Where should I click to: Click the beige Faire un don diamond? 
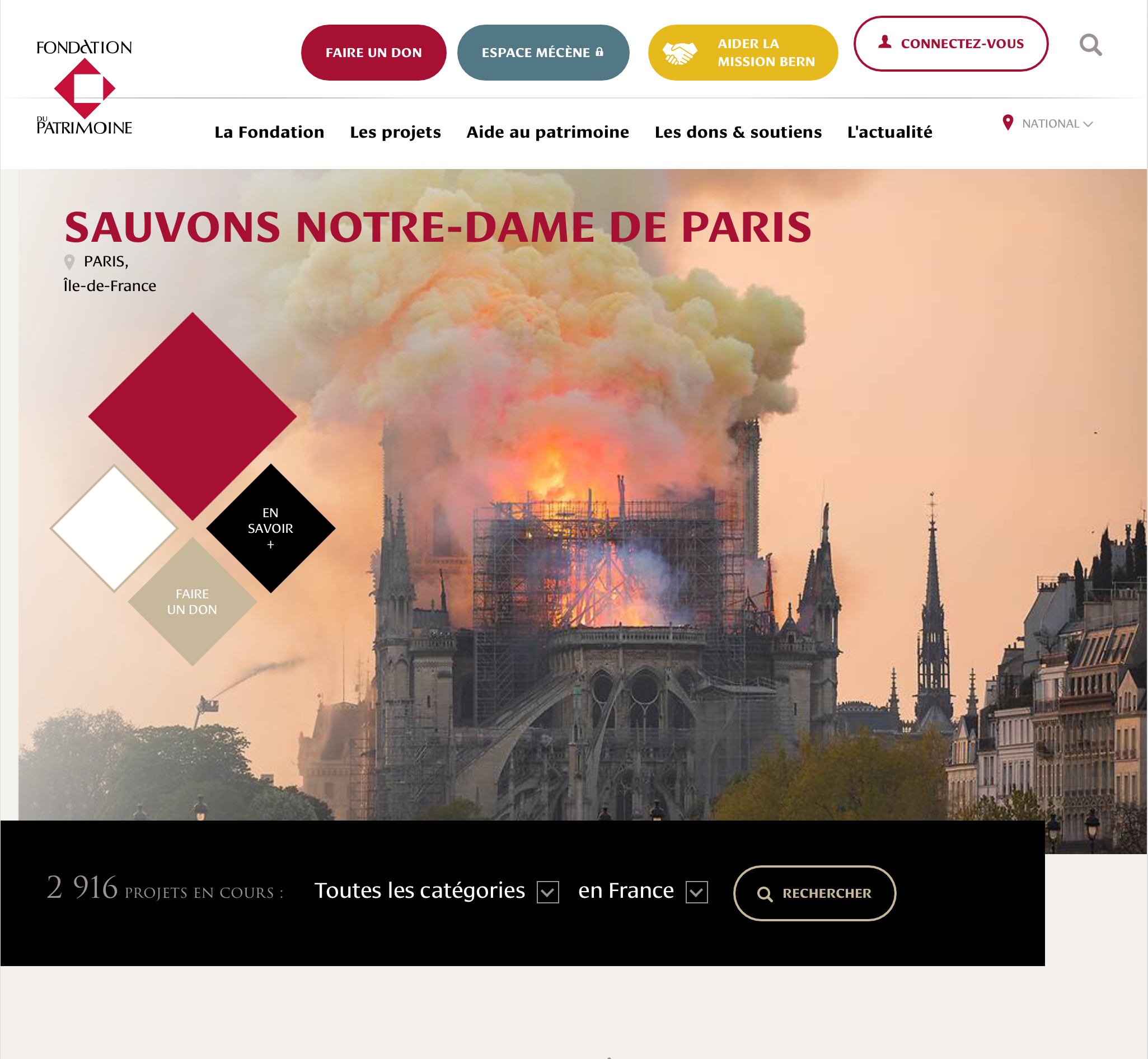pyautogui.click(x=192, y=602)
